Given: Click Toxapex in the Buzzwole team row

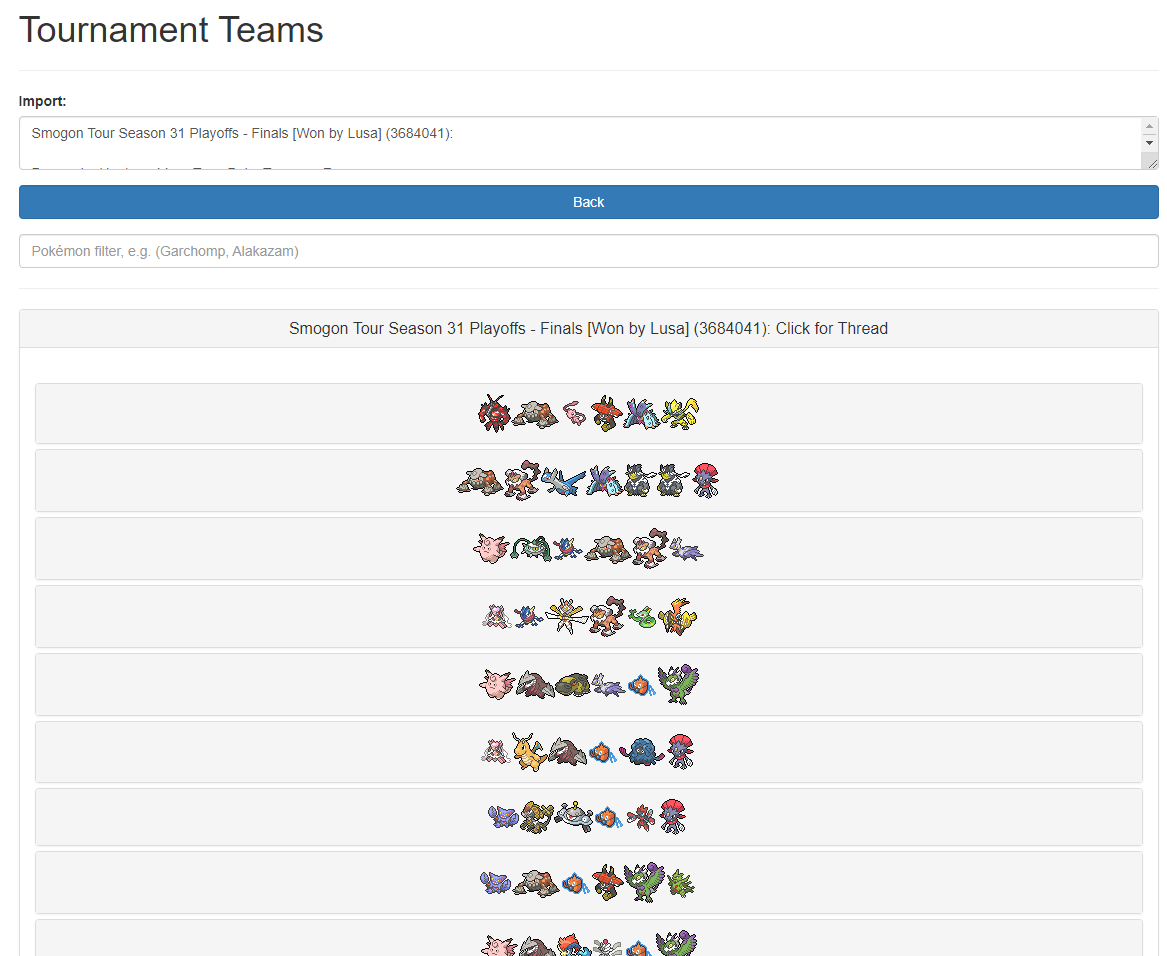Looking at the screenshot, I should point(642,414).
